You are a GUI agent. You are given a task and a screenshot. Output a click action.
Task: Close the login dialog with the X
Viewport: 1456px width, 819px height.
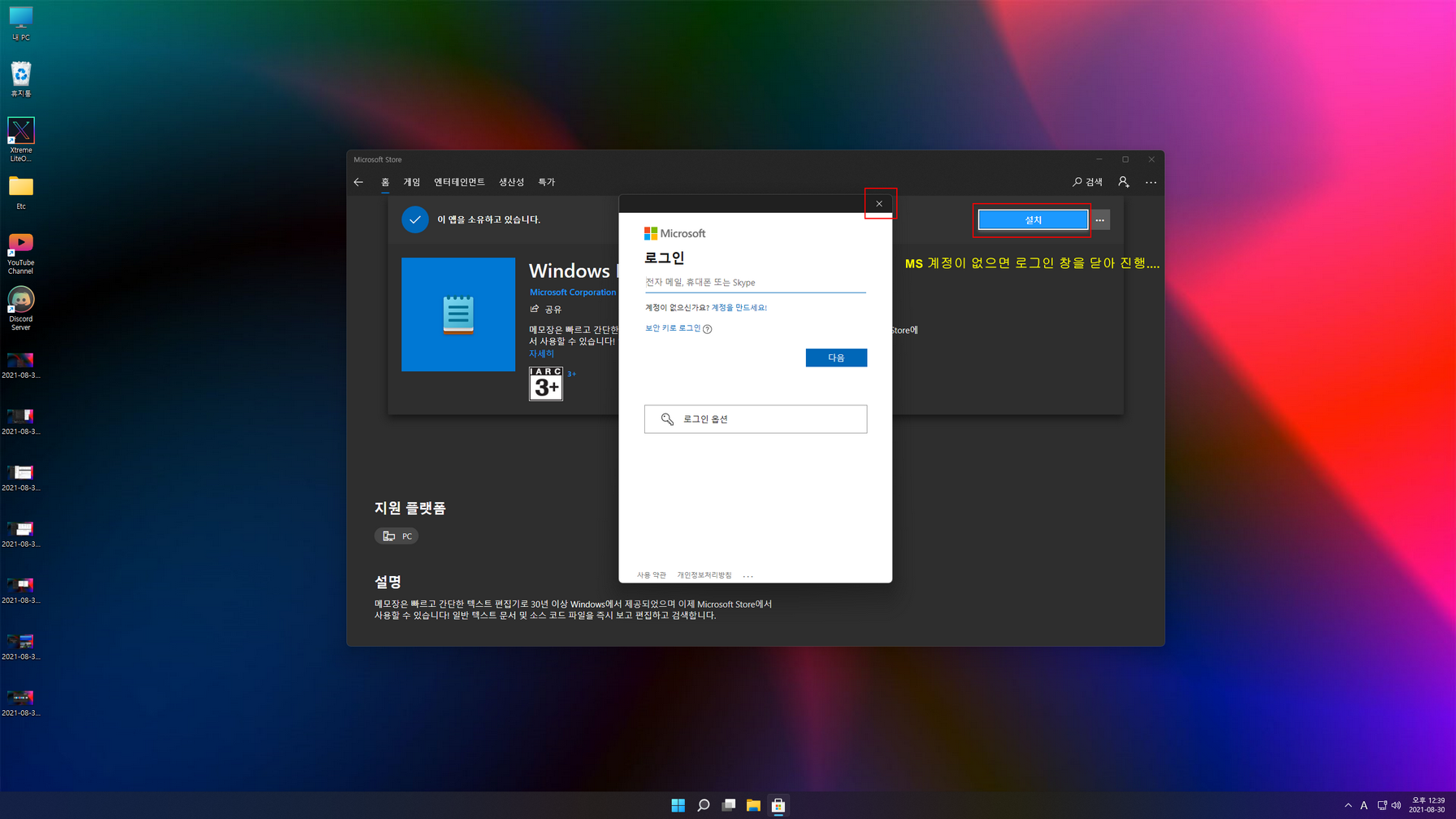pos(879,204)
